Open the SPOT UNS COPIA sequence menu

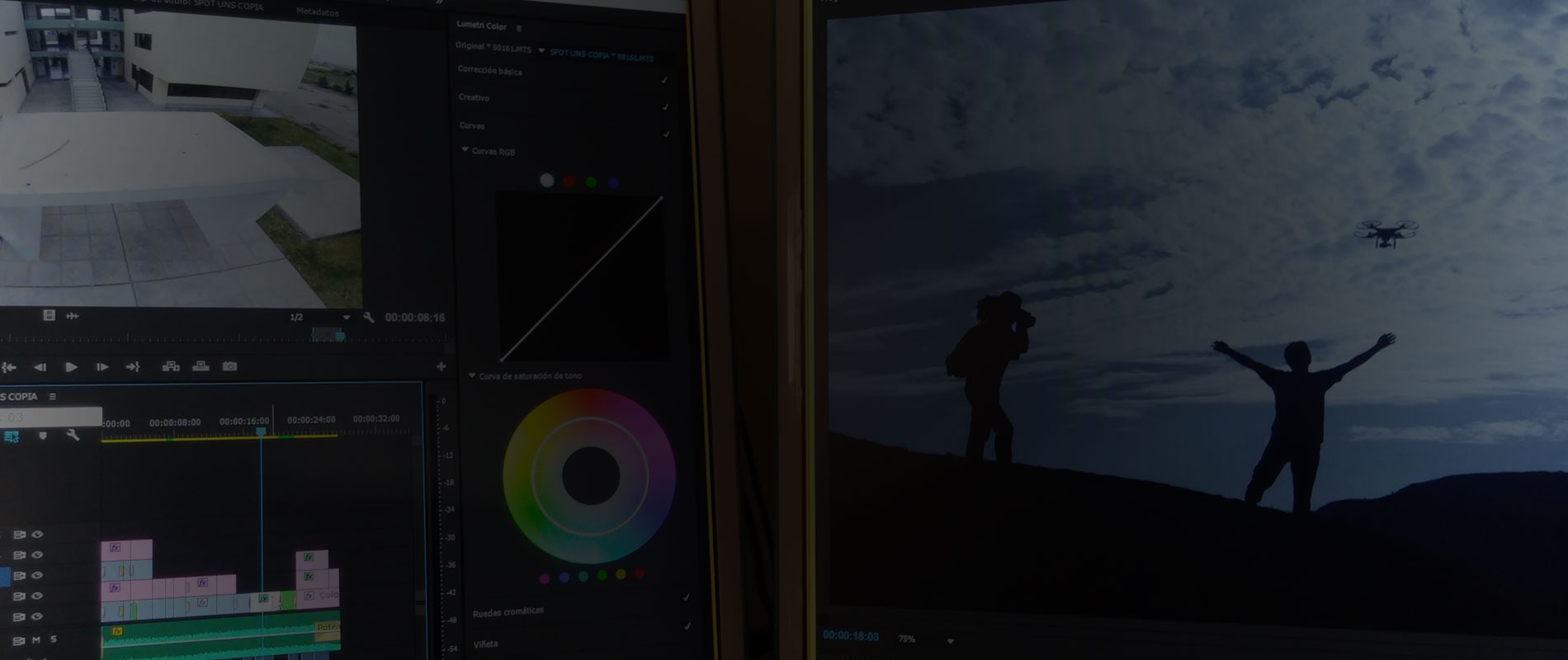(x=53, y=397)
